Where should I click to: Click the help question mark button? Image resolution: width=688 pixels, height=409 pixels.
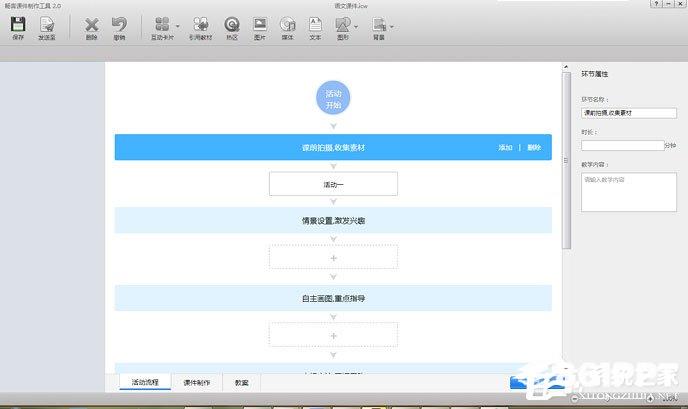656,4
